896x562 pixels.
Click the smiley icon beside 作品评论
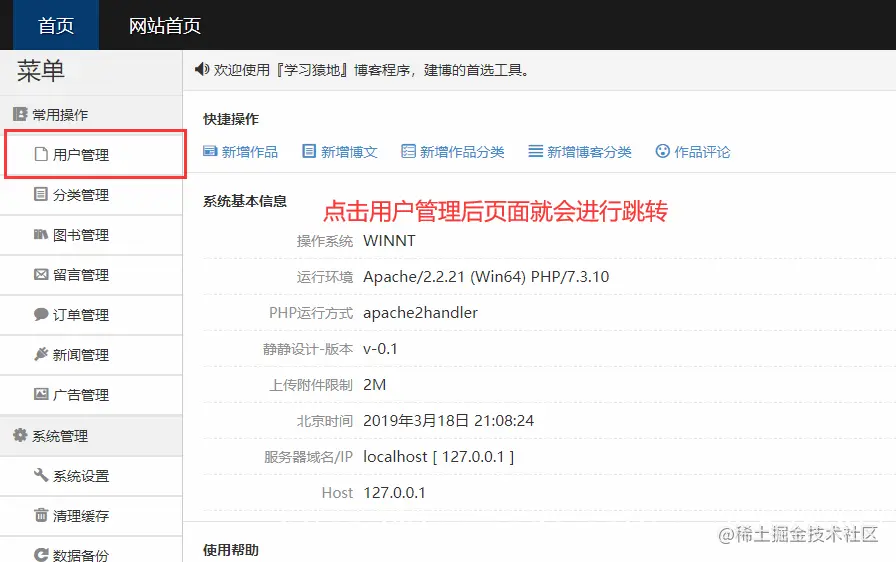662,151
